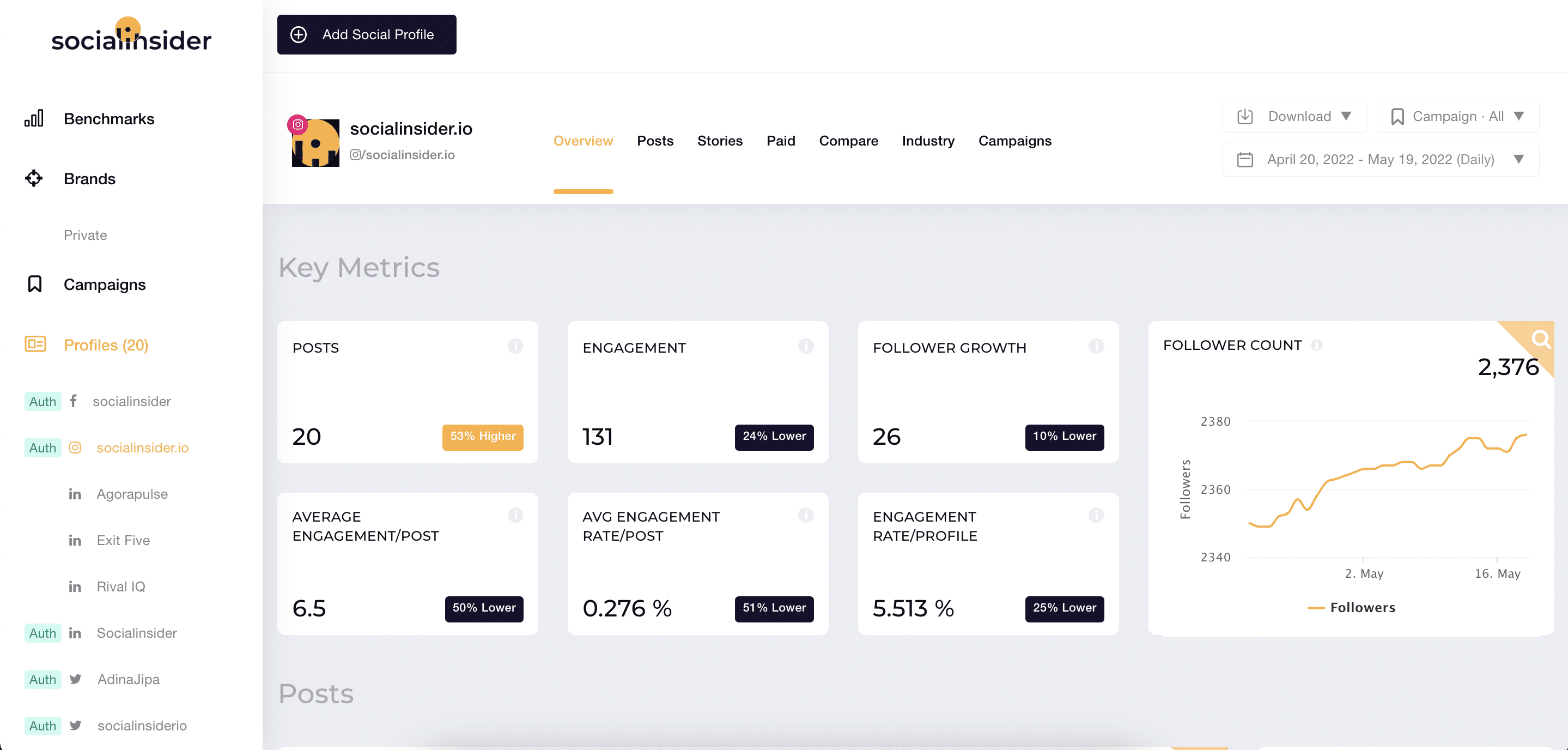The width and height of the screenshot is (1568, 750).
Task: Select the Exit Five profile
Action: (x=123, y=540)
